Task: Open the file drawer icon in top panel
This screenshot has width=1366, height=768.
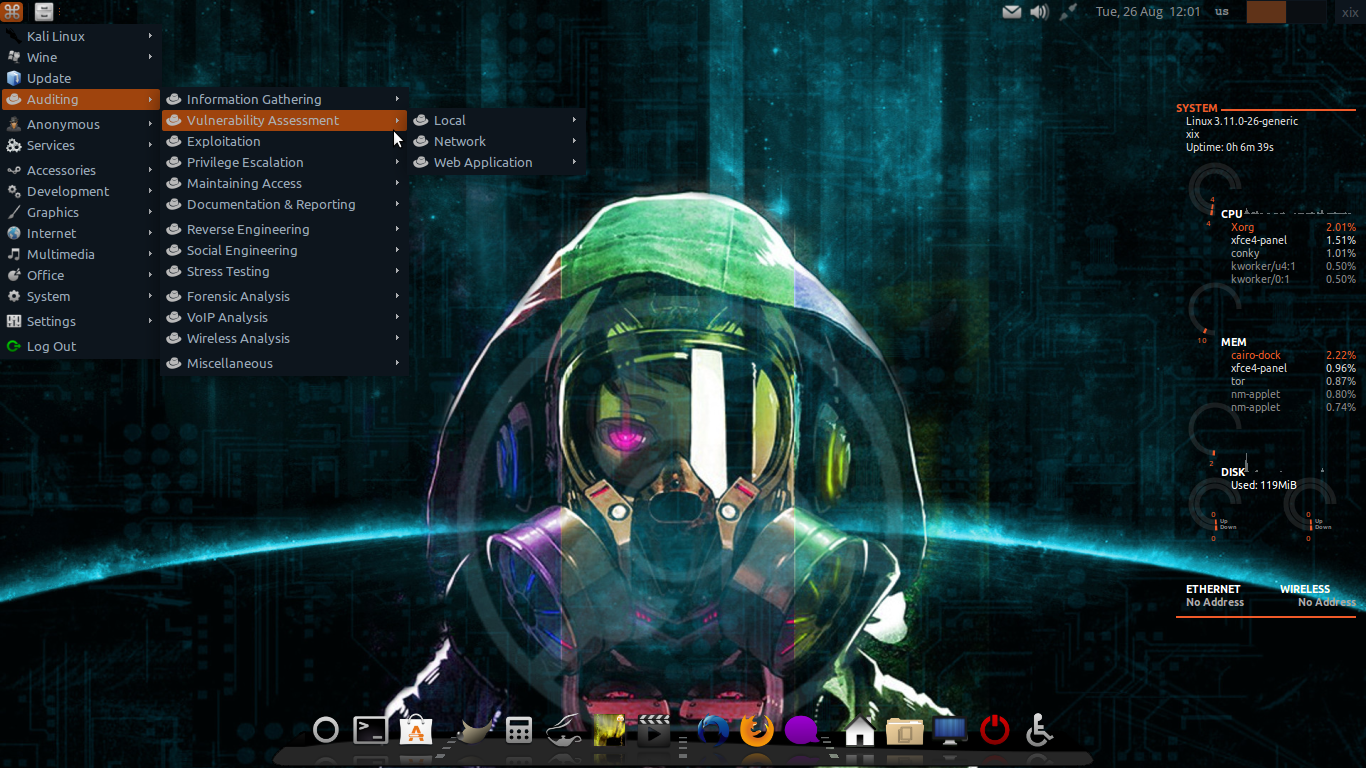Action: pos(43,12)
